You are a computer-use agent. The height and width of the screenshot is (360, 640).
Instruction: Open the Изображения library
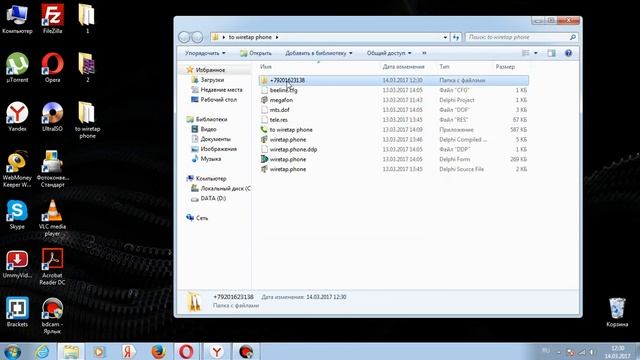[218, 149]
